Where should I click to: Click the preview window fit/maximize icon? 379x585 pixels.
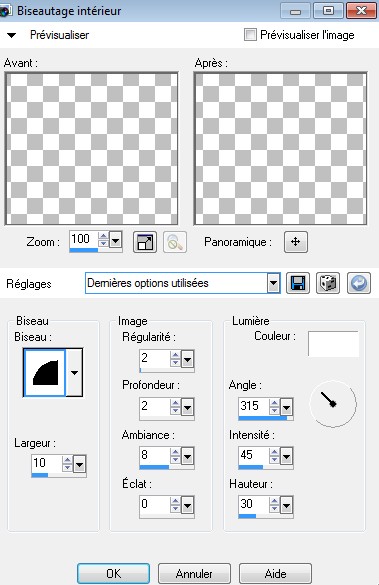[145, 242]
